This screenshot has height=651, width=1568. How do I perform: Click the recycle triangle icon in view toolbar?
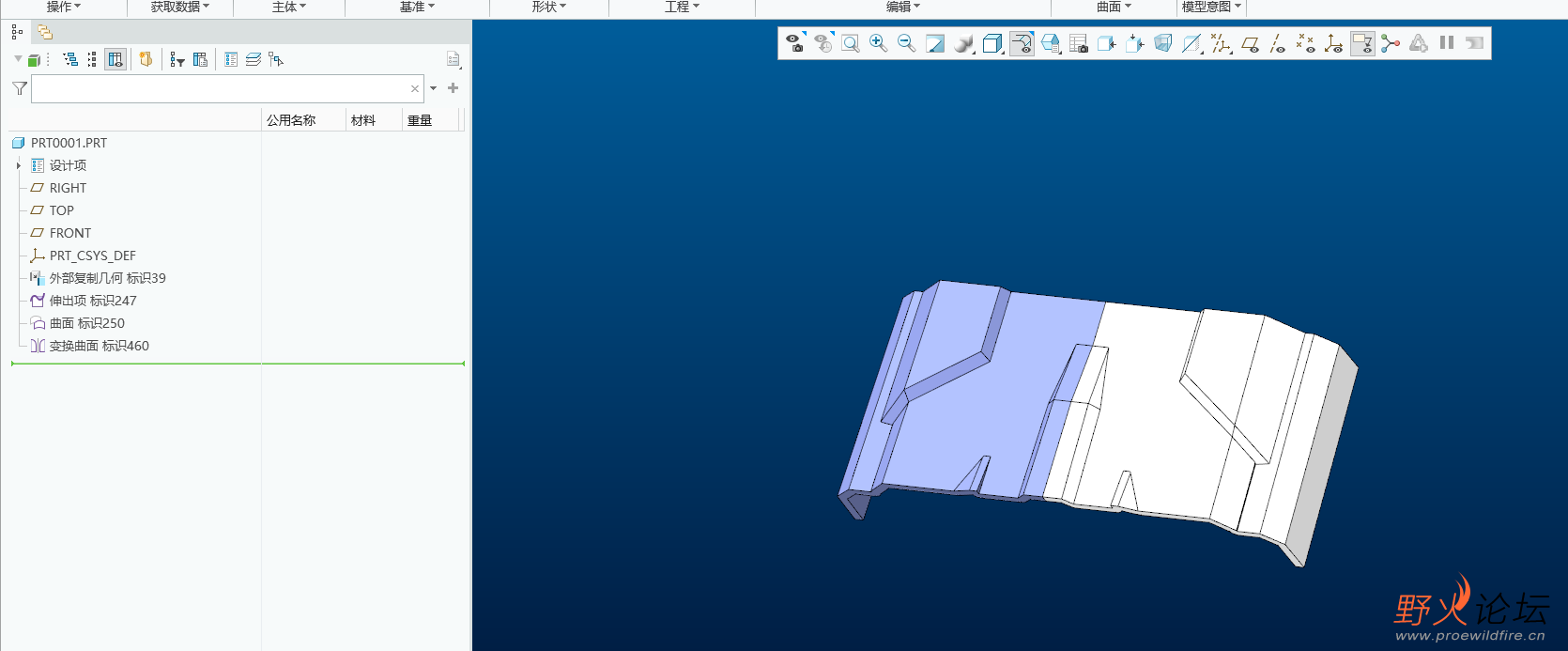pos(1419,43)
